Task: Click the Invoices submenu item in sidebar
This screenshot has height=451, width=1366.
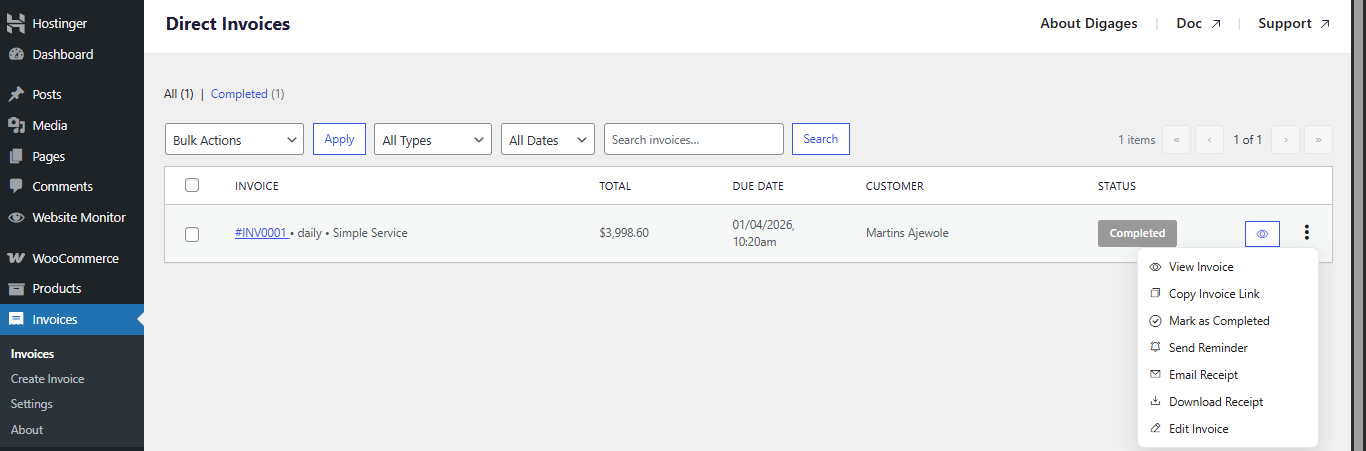Action: tap(32, 354)
